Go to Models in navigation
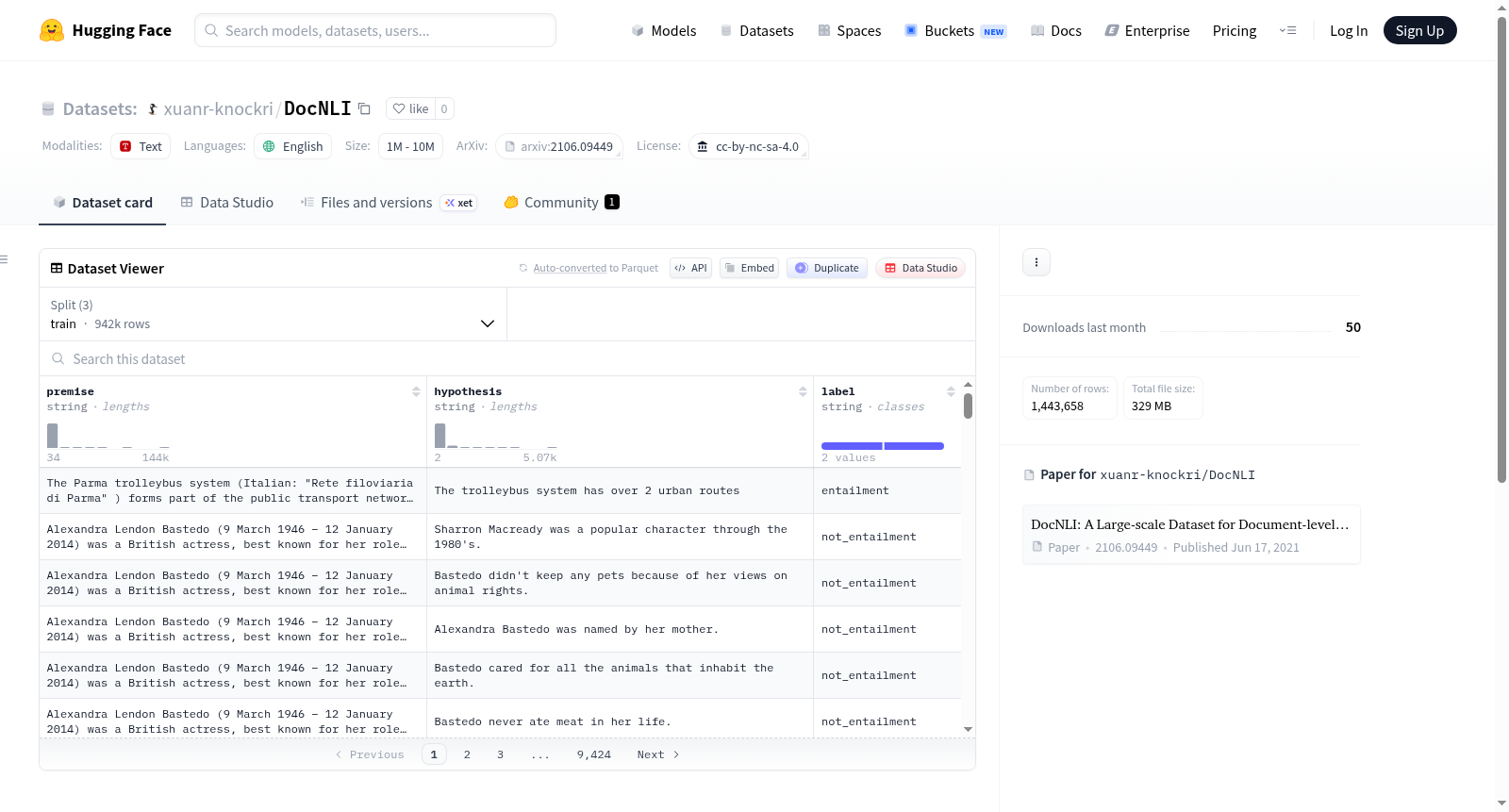 coord(664,31)
